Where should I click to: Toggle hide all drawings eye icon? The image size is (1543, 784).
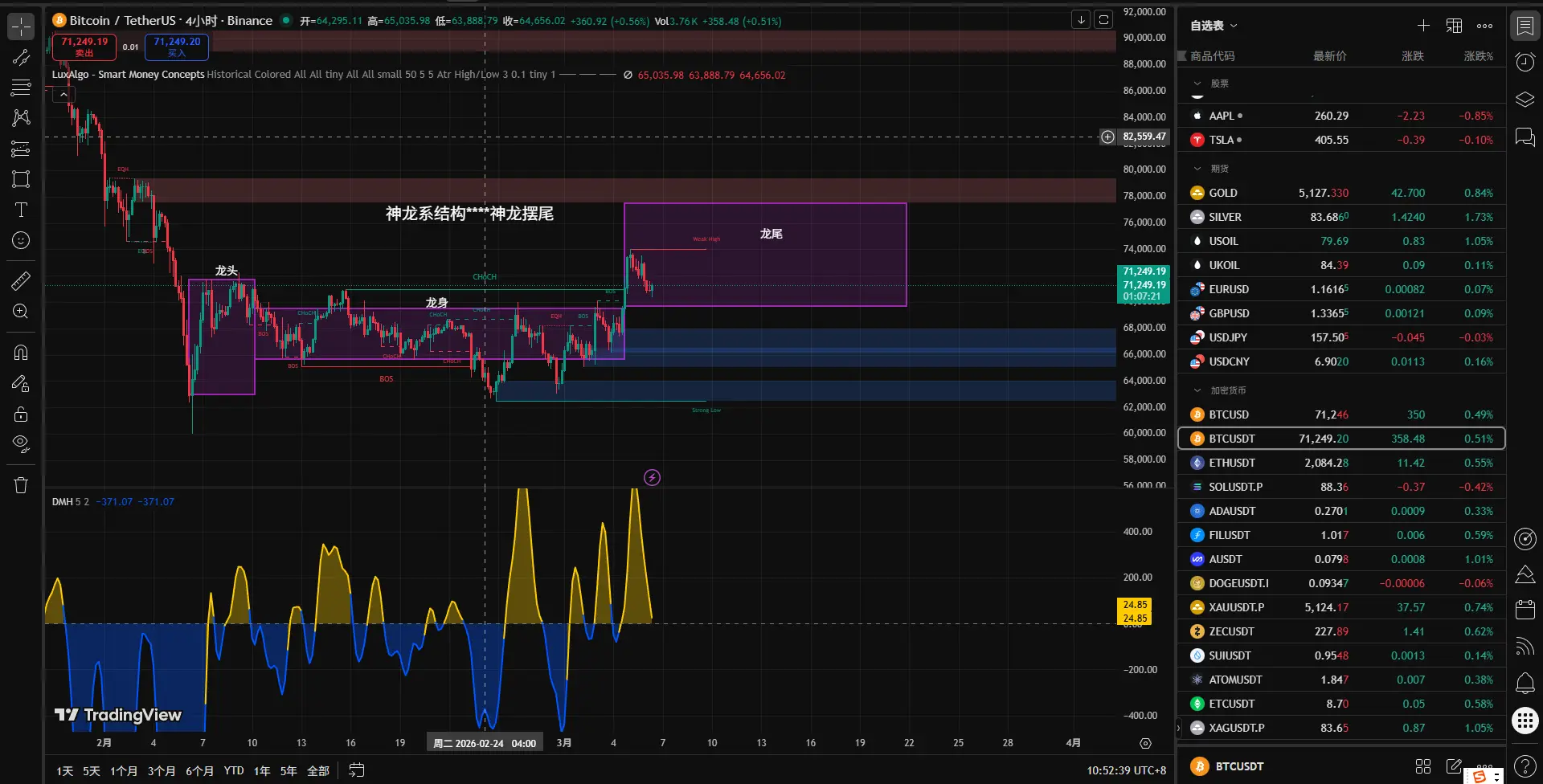point(21,444)
